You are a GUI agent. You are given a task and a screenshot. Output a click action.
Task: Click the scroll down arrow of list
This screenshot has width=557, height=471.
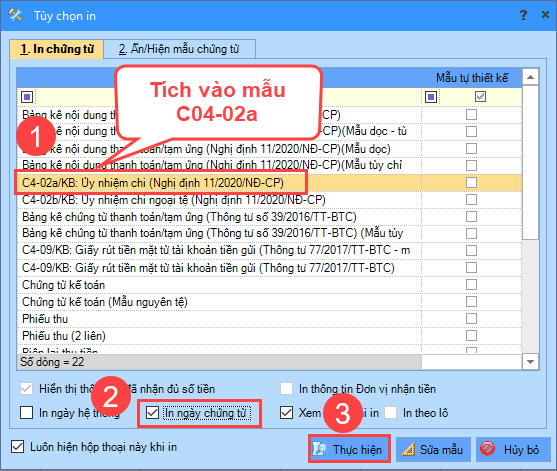click(530, 362)
